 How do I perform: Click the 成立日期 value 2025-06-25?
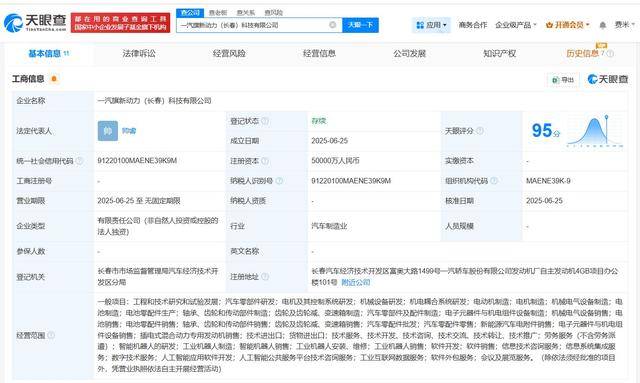point(329,141)
